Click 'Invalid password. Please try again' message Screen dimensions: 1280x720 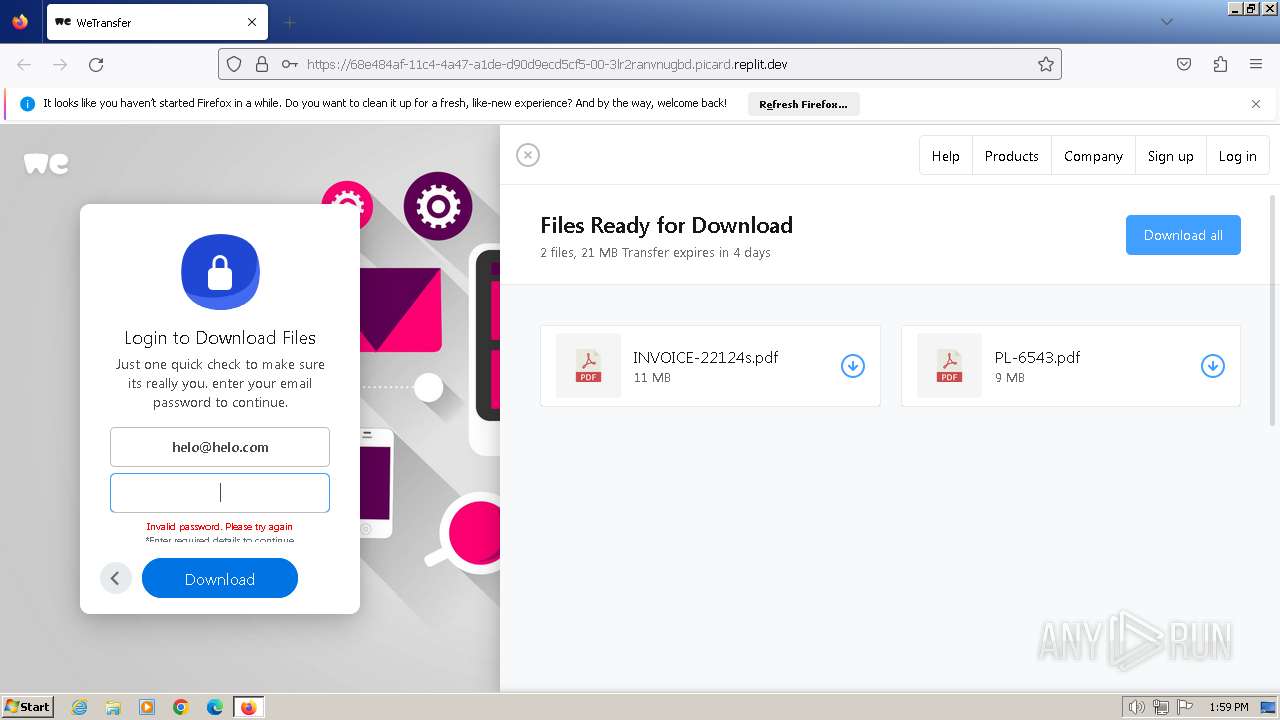tap(220, 527)
